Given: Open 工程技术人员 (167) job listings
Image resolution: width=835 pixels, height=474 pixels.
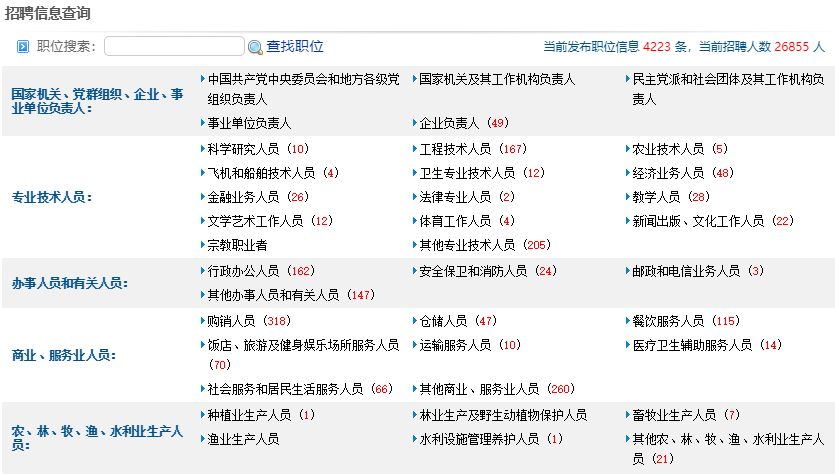Looking at the screenshot, I should 470,149.
